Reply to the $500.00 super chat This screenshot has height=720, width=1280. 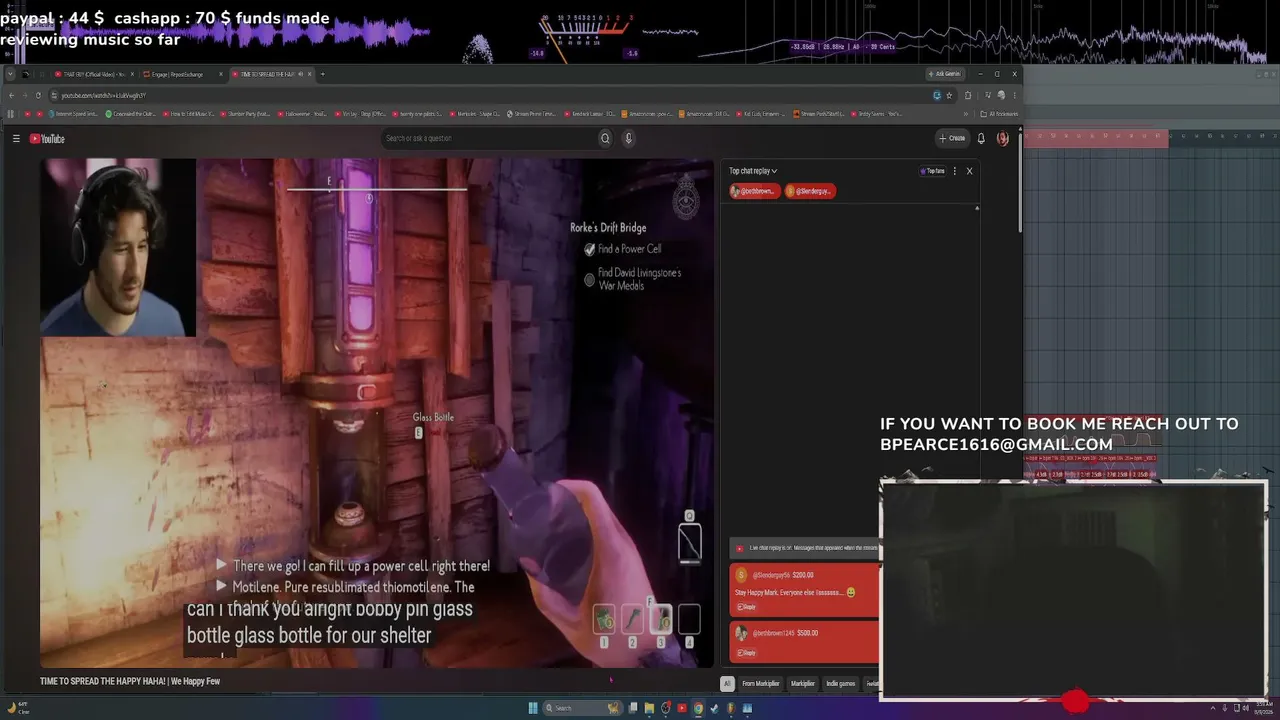746,653
